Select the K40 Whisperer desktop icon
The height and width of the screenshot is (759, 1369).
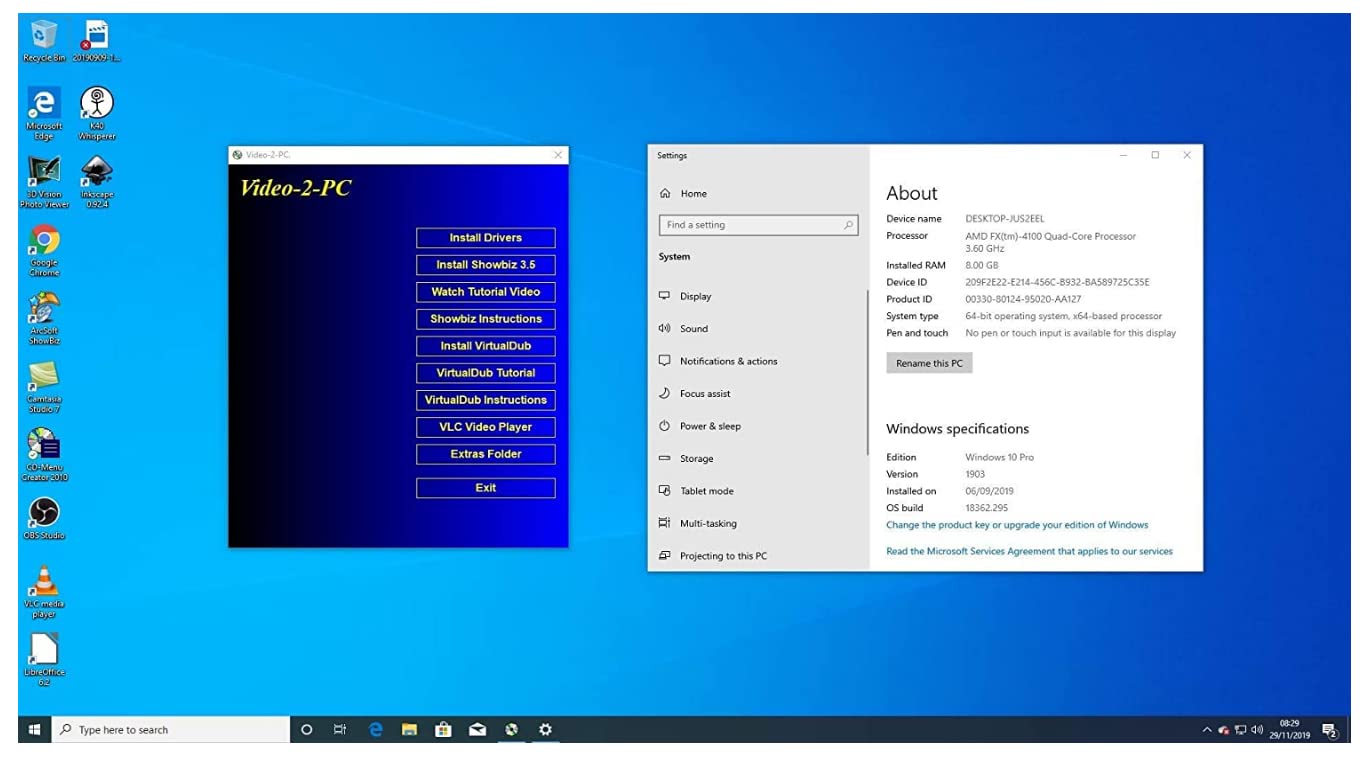tap(97, 106)
